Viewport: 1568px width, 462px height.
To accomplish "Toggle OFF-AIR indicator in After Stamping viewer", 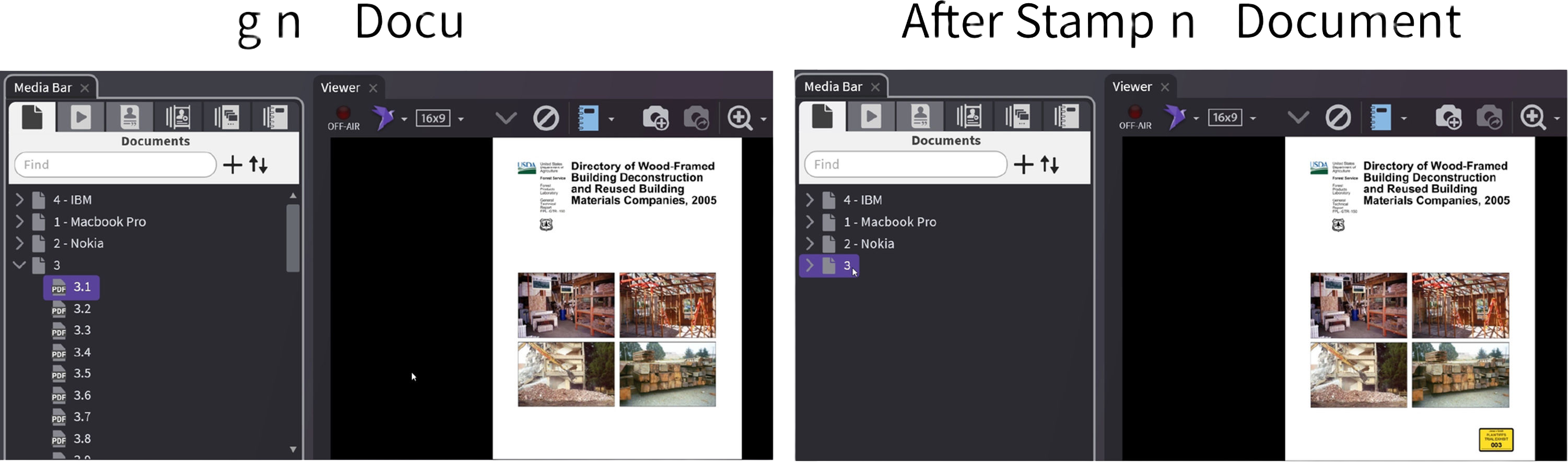I will pos(1134,116).
